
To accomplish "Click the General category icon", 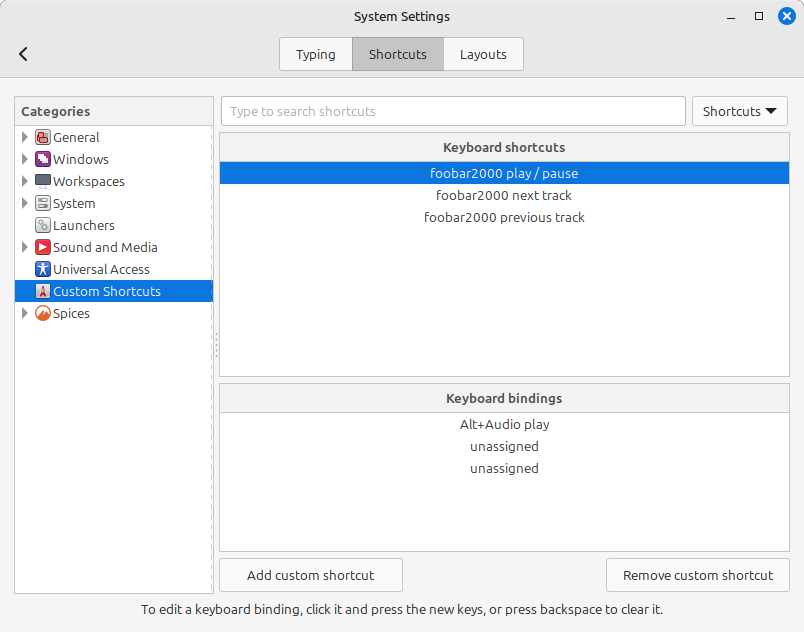I will click(x=43, y=137).
